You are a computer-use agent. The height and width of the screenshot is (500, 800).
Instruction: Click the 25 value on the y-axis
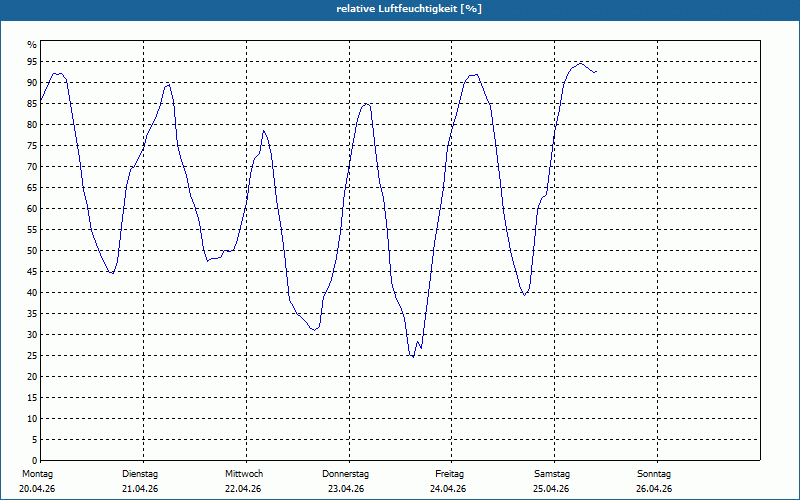tap(32, 356)
